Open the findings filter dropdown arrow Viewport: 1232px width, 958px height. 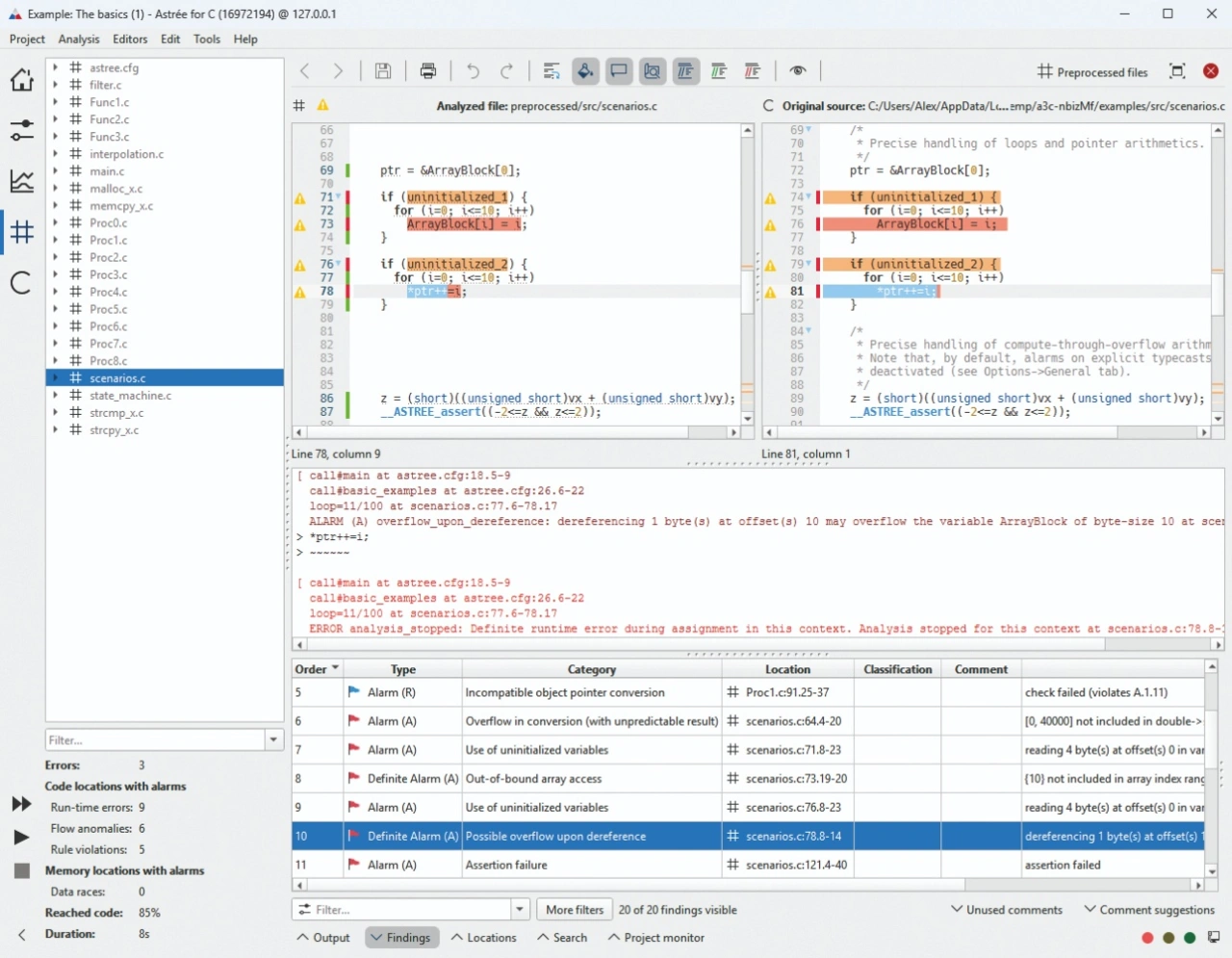coord(520,910)
